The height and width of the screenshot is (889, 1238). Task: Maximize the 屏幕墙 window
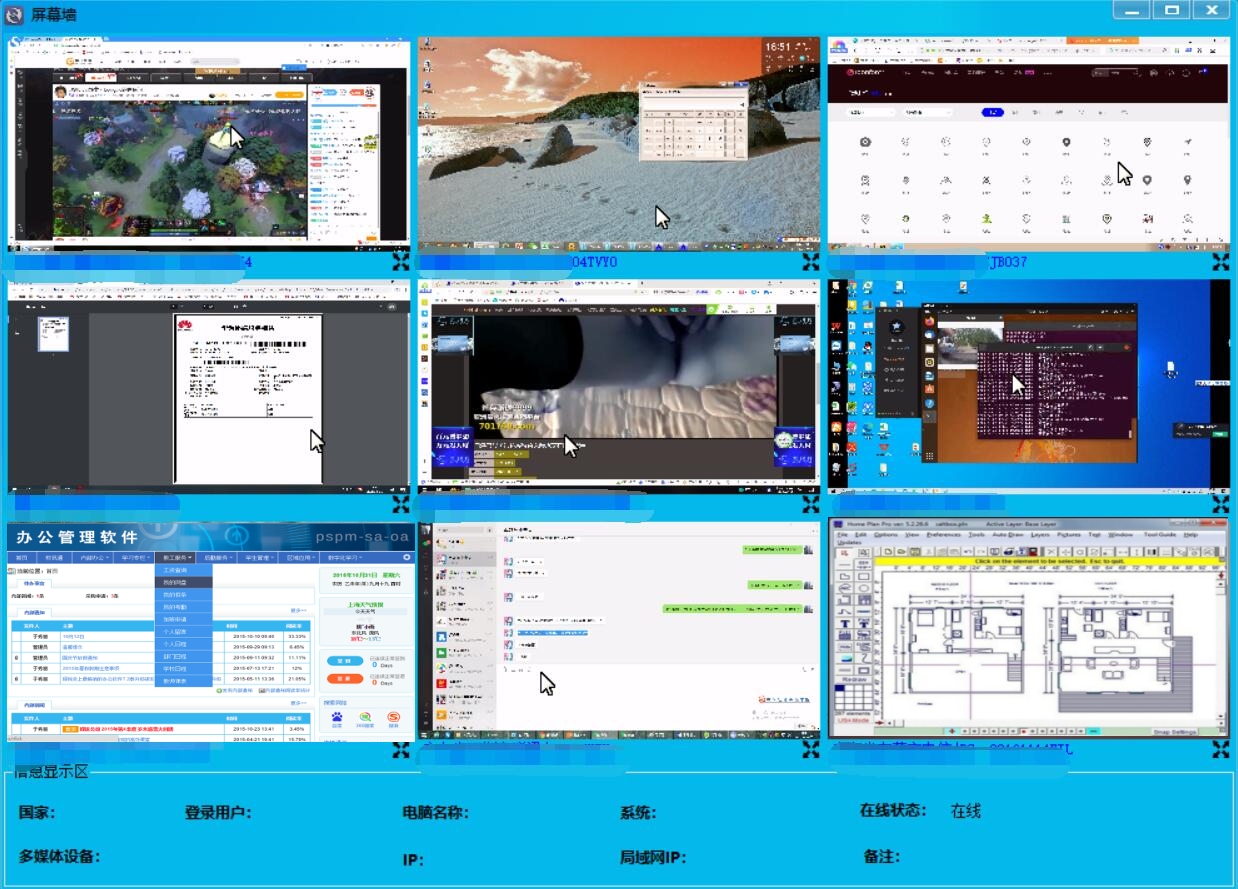pos(1171,11)
